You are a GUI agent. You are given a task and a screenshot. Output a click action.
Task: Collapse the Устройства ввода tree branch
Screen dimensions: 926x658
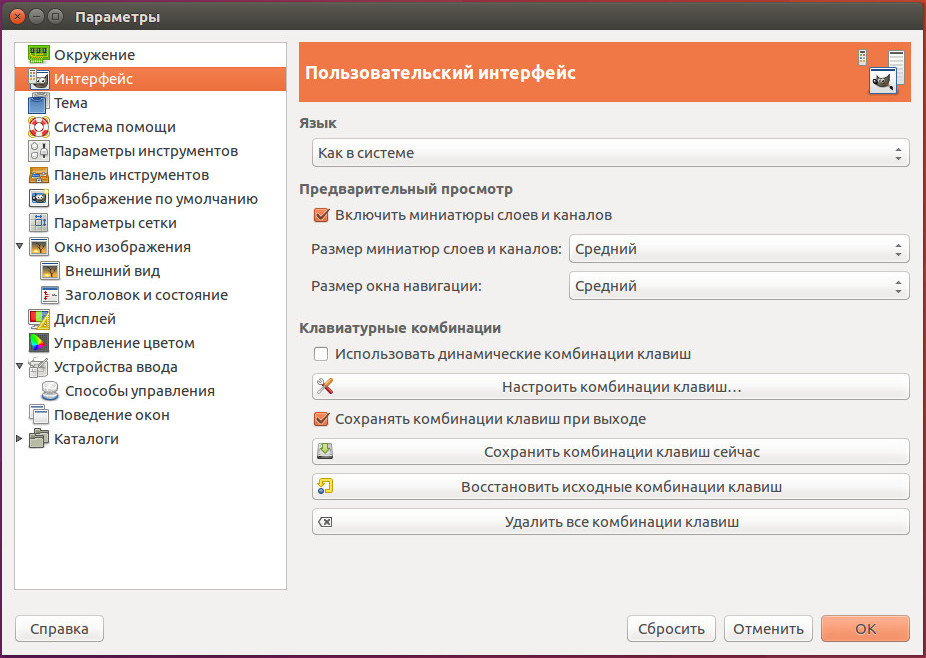click(x=19, y=367)
